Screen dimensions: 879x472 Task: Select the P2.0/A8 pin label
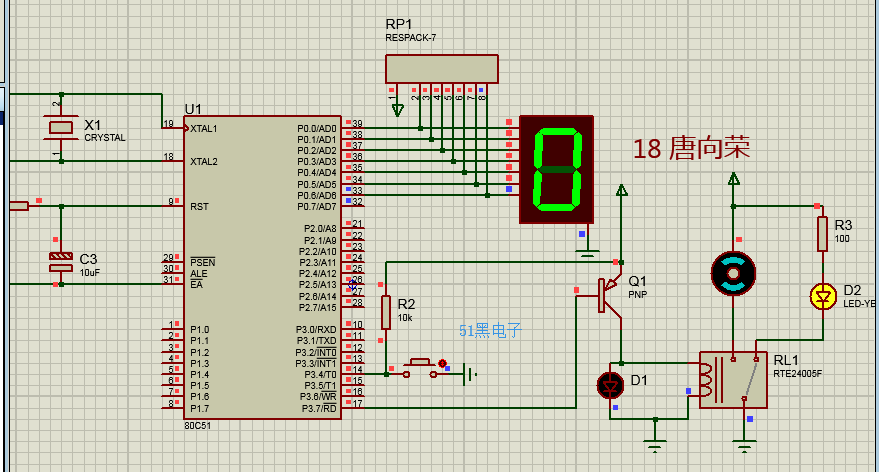coord(320,229)
